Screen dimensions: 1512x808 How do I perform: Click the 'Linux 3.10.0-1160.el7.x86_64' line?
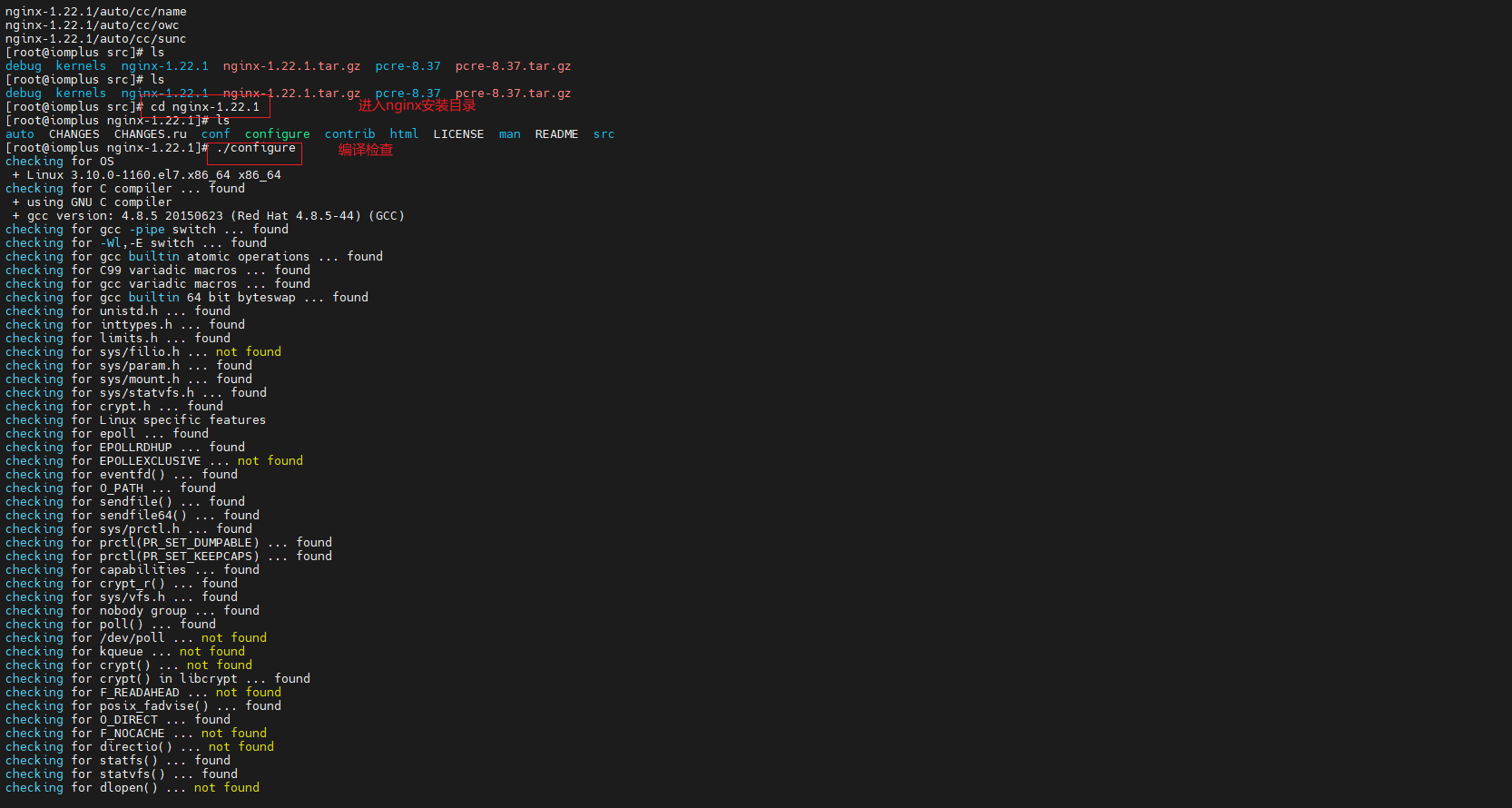pos(147,175)
